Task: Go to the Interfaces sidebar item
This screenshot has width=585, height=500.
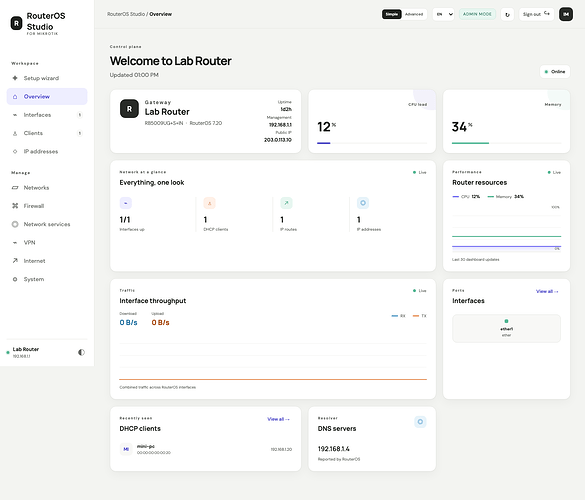Action: click(47, 115)
